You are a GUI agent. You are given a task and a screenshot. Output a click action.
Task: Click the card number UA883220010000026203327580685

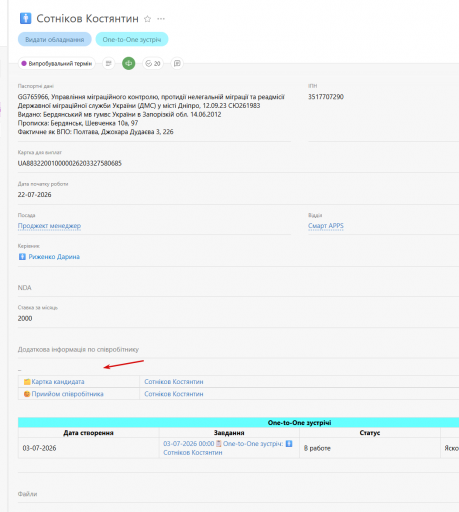[x=70, y=163]
